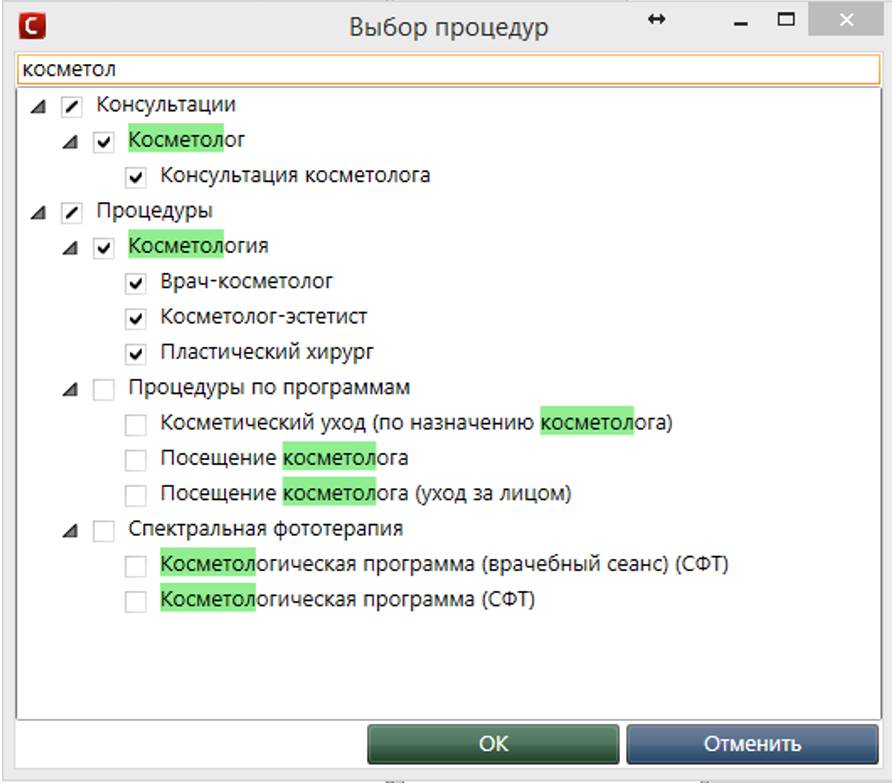Screen dimensions: 892x784
Task: Check the Посещение косметолога checkbox
Action: 136,460
